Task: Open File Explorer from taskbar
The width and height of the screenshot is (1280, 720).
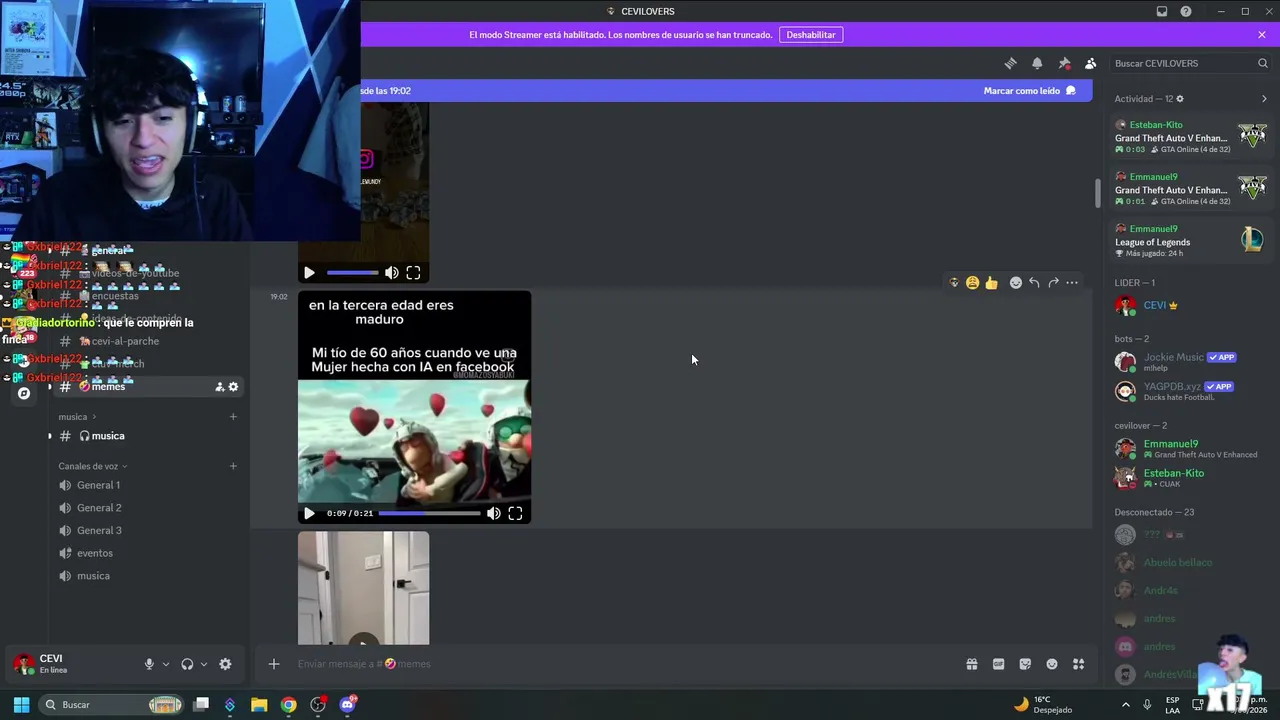Action: pyautogui.click(x=259, y=705)
